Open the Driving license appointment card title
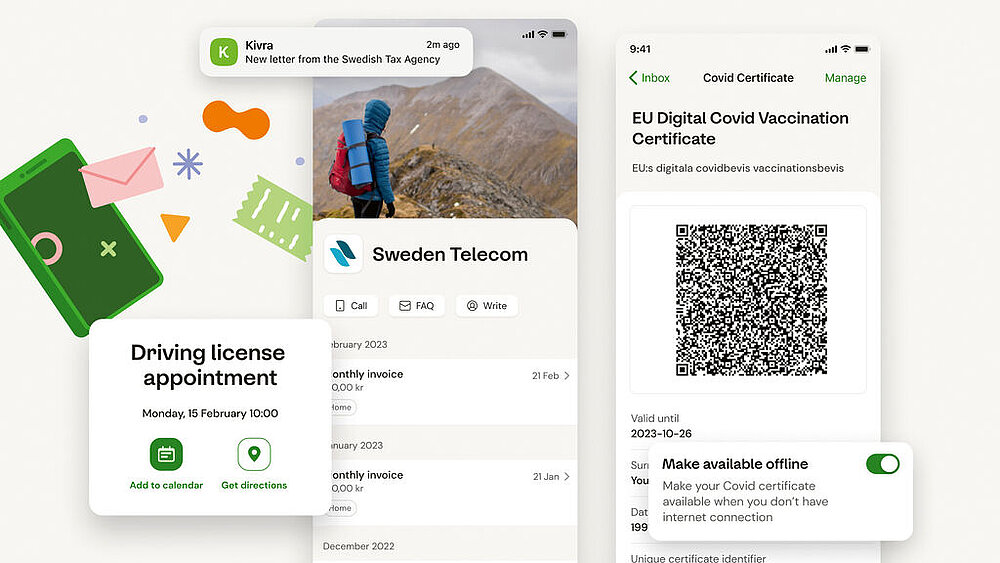Image resolution: width=1000 pixels, height=563 pixels. (208, 365)
